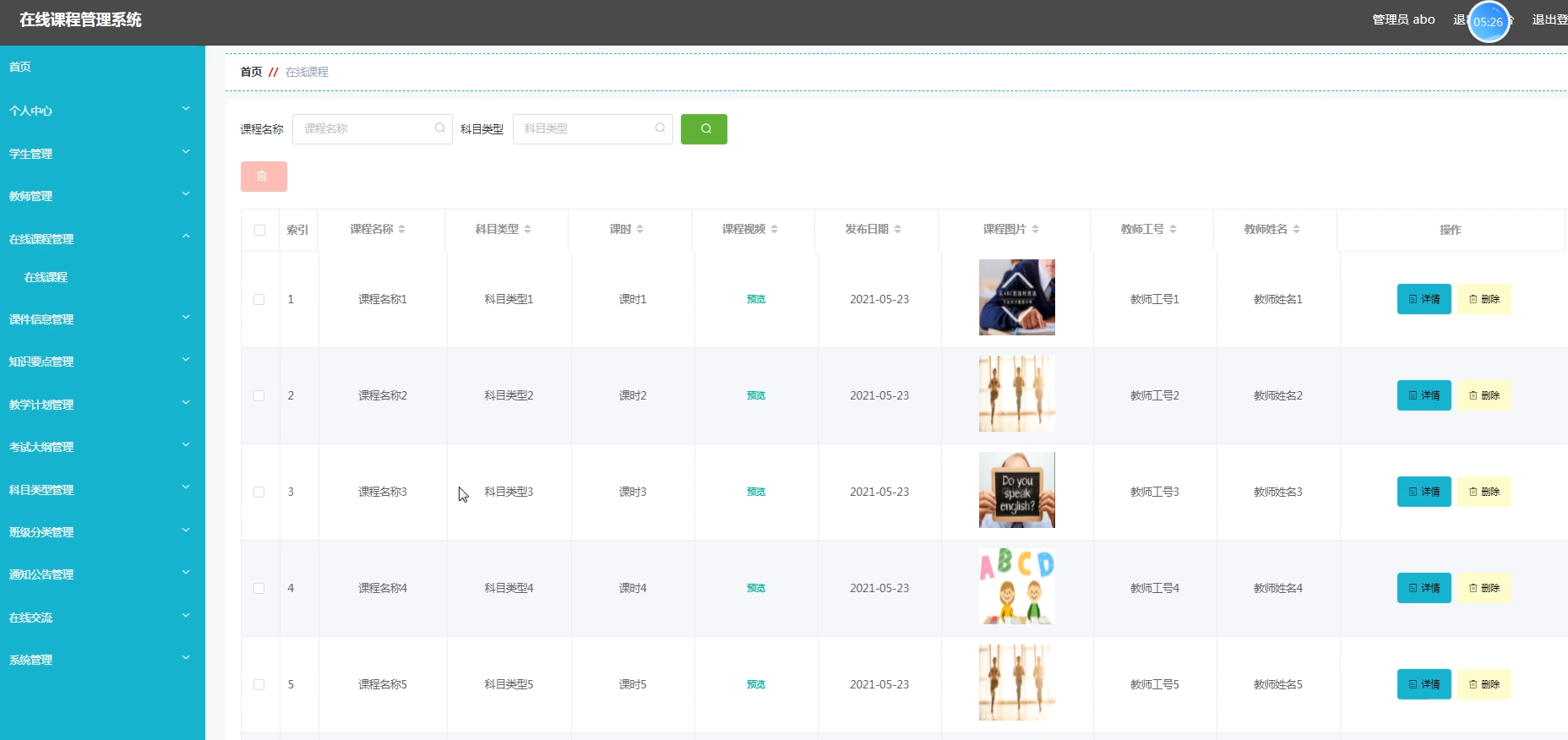Check the checkbox for row 3
Screen dimensions: 1568x740
point(259,492)
